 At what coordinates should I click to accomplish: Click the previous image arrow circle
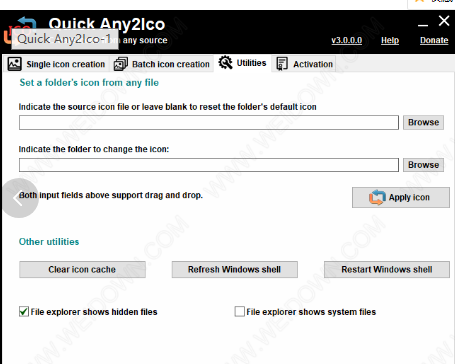click(x=20, y=198)
